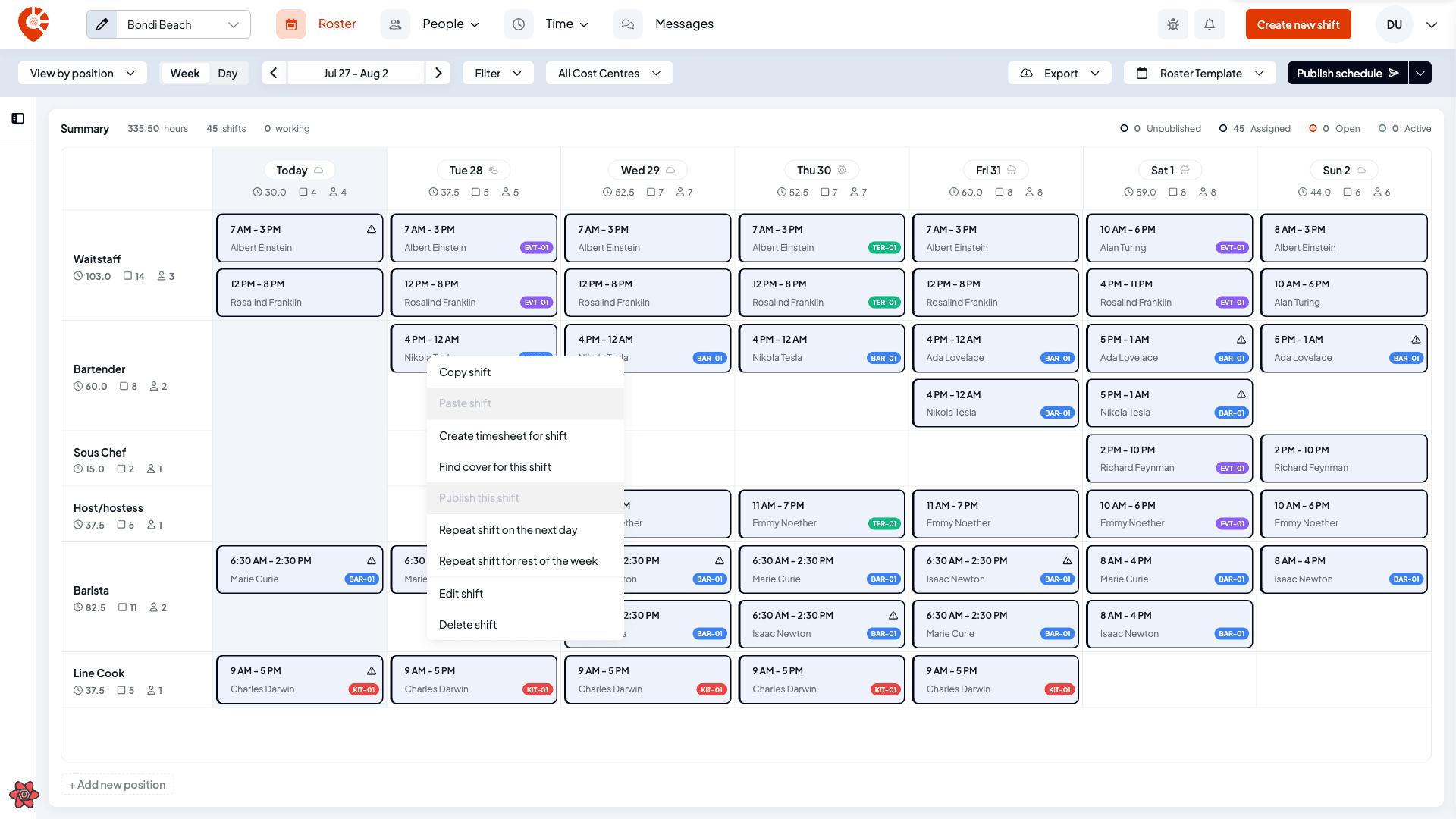The width and height of the screenshot is (1456, 819).
Task: Choose Copy shift from the context menu
Action: (x=526, y=372)
